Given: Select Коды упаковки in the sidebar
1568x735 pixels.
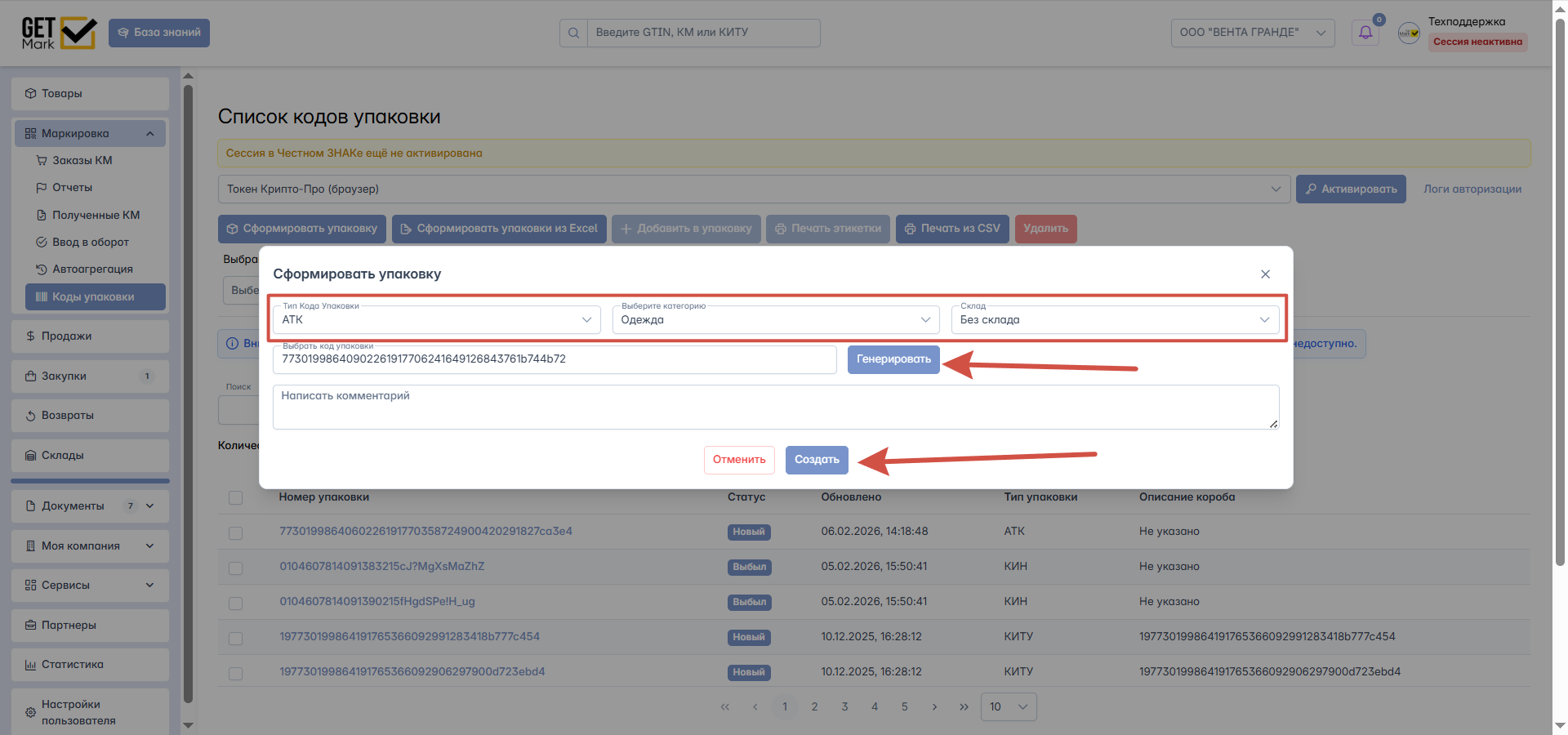Looking at the screenshot, I should 95,297.
